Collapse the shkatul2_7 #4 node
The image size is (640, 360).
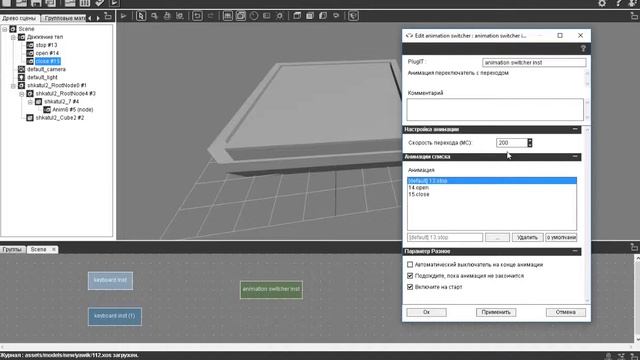[x=30, y=102]
